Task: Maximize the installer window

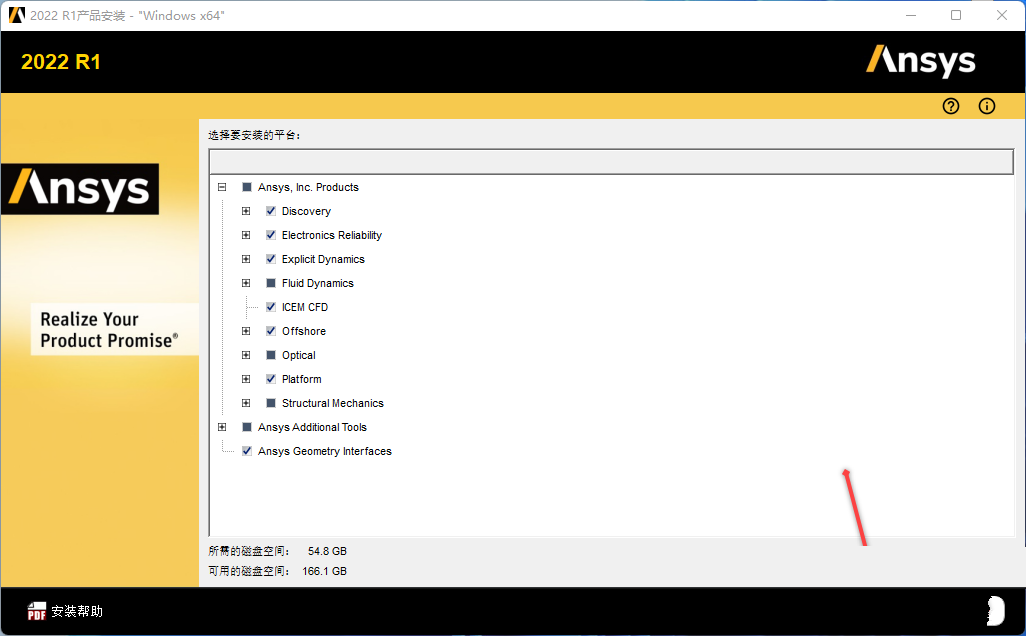Action: point(956,15)
